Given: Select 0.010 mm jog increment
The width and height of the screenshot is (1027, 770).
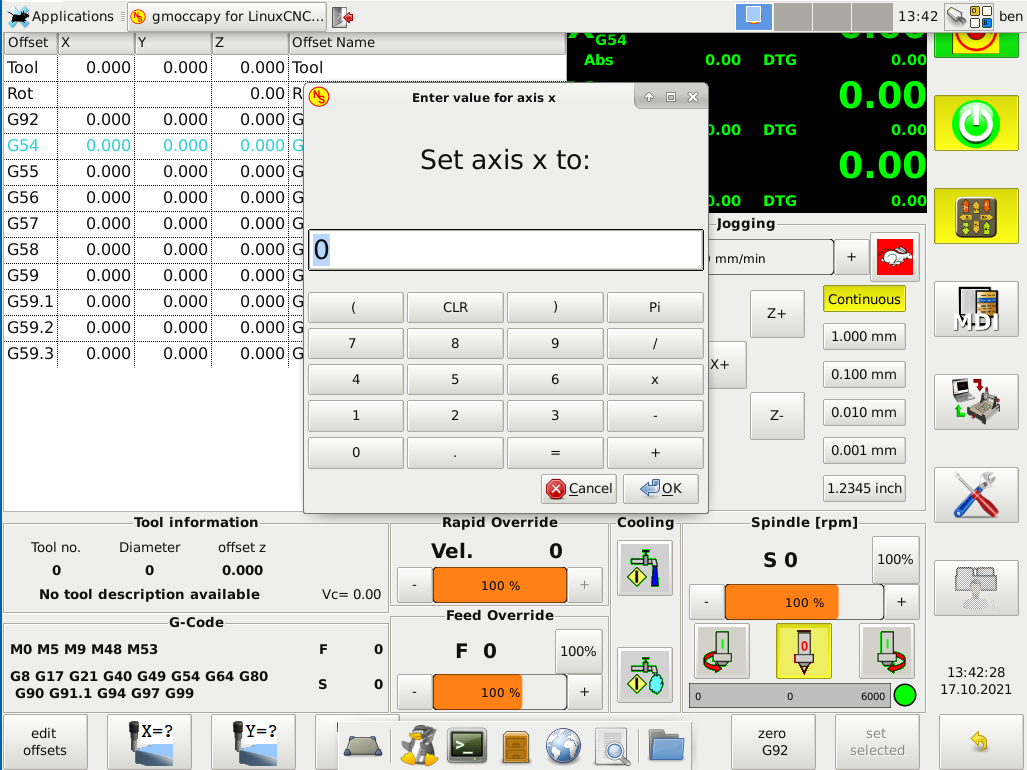Looking at the screenshot, I should coord(864,412).
